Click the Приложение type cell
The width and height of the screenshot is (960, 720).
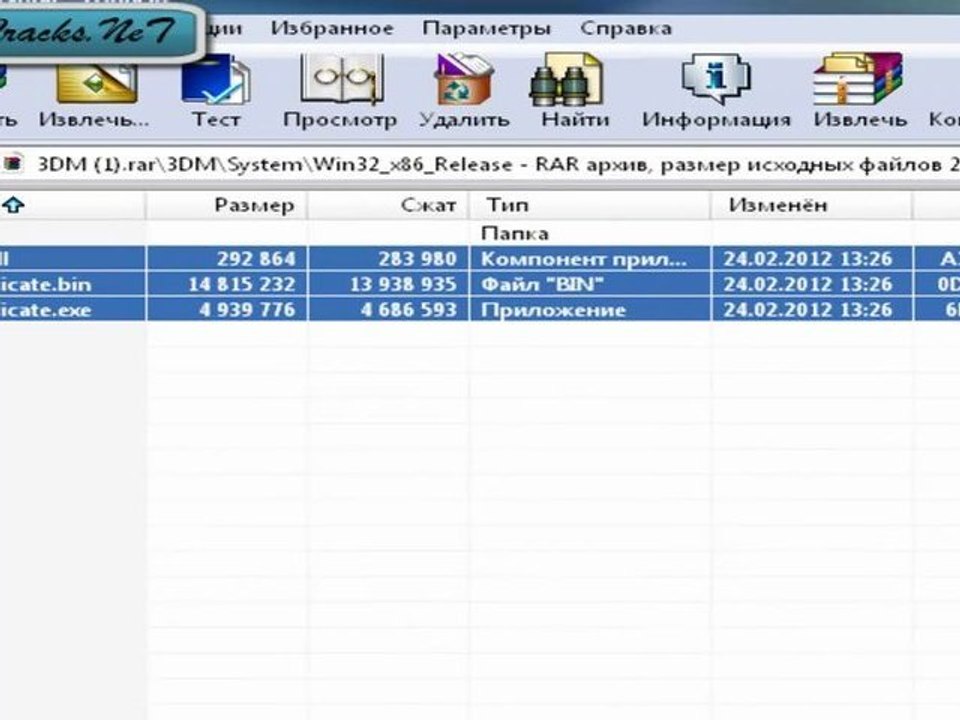coord(553,310)
